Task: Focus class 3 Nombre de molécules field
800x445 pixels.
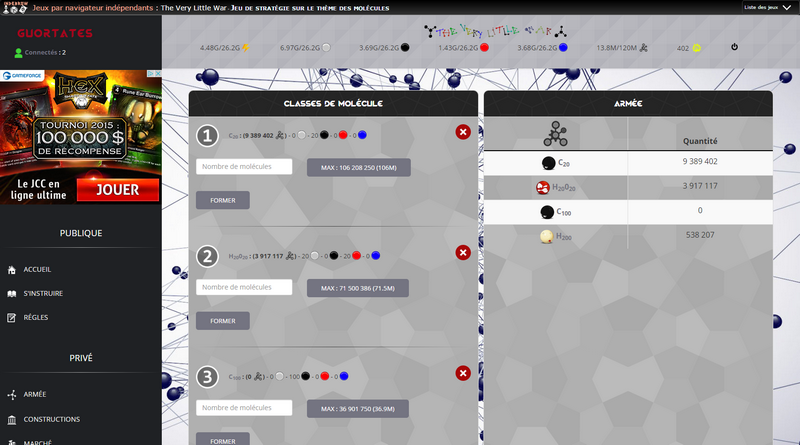Action: pyautogui.click(x=244, y=408)
